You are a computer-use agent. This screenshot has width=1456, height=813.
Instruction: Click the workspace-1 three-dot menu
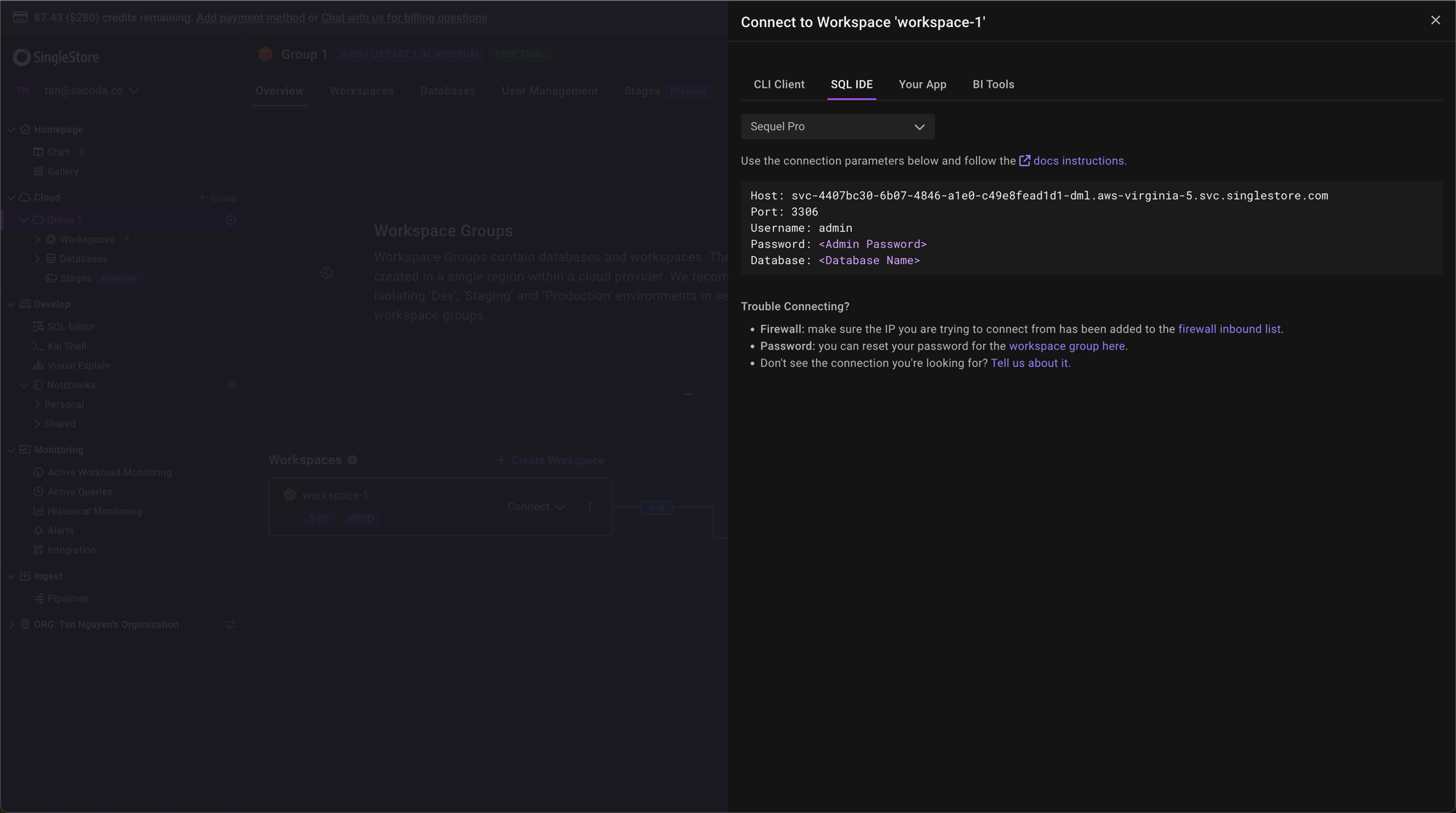coord(590,507)
